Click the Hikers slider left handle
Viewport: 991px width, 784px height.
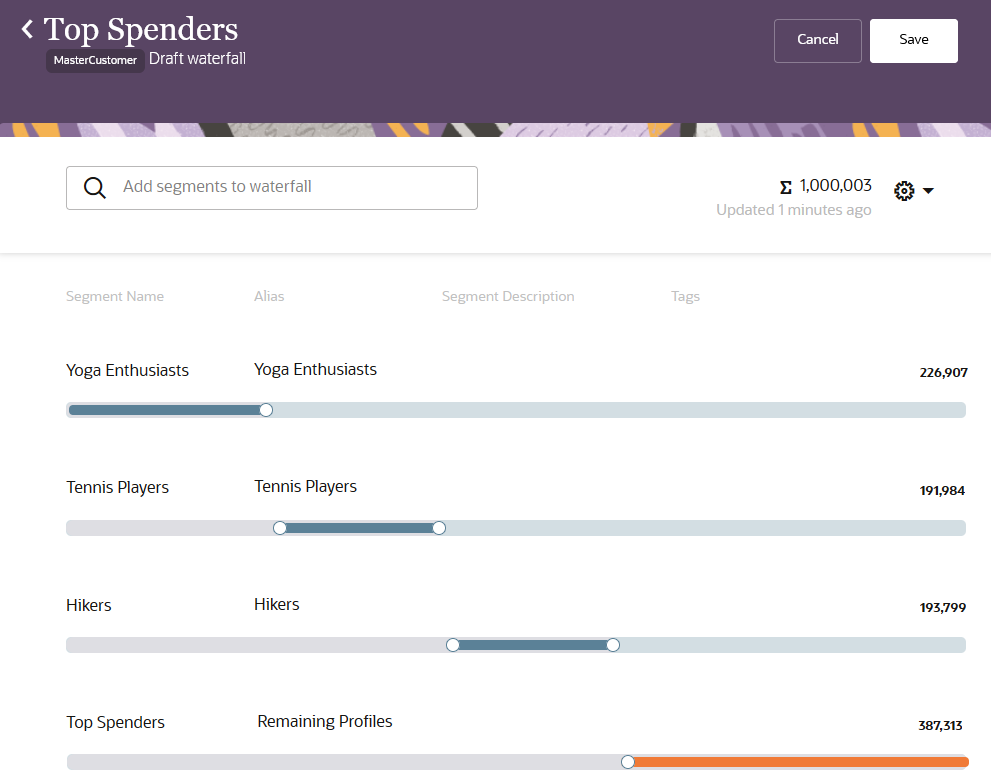pyautogui.click(x=453, y=645)
